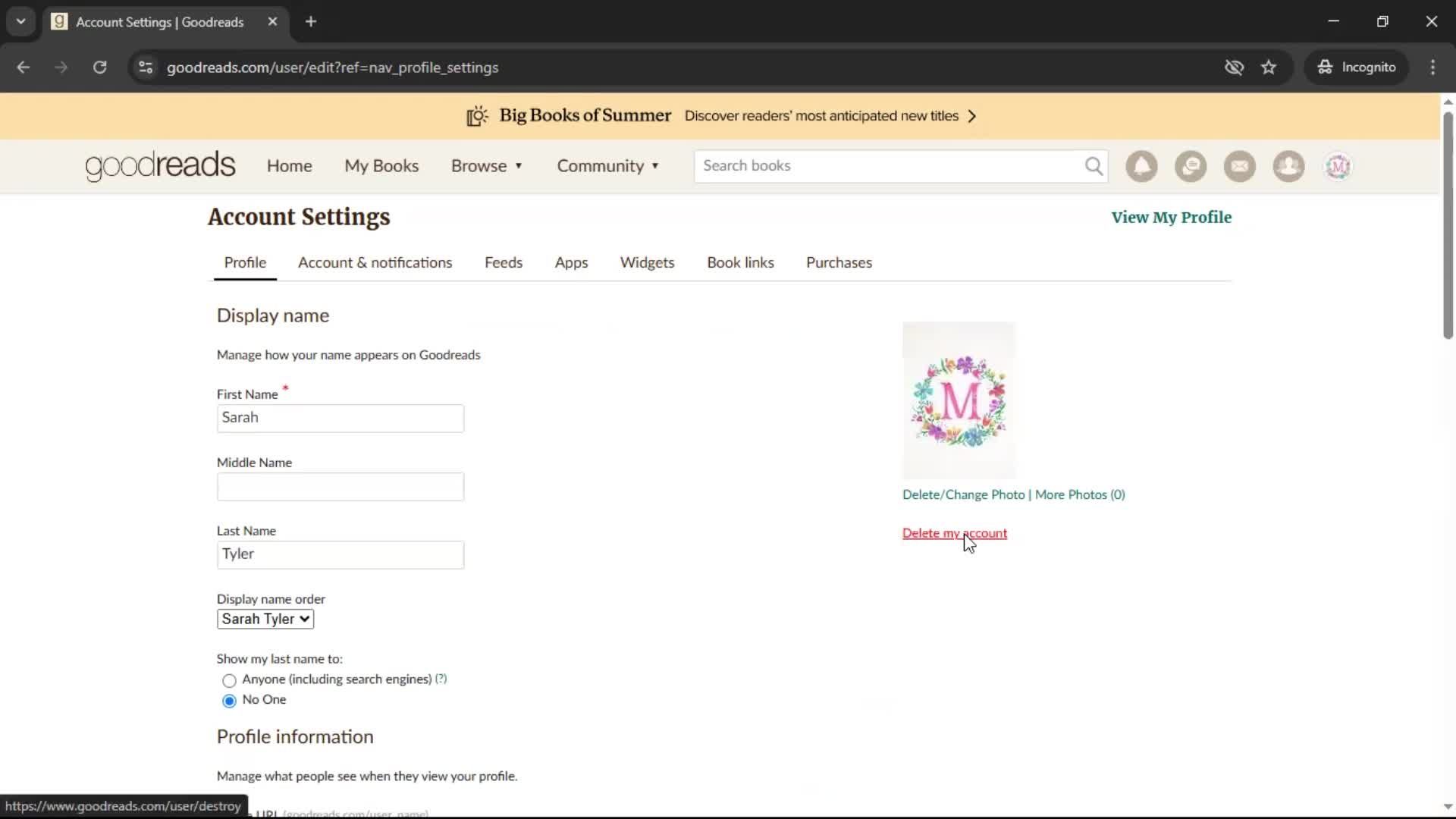This screenshot has width=1456, height=819.
Task: Open the Chrome three-dot menu
Action: 1432,67
